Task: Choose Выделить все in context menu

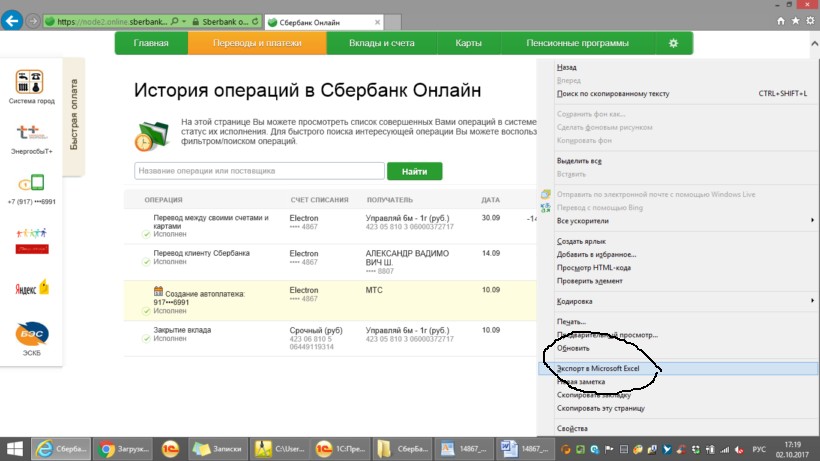Action: (579, 161)
